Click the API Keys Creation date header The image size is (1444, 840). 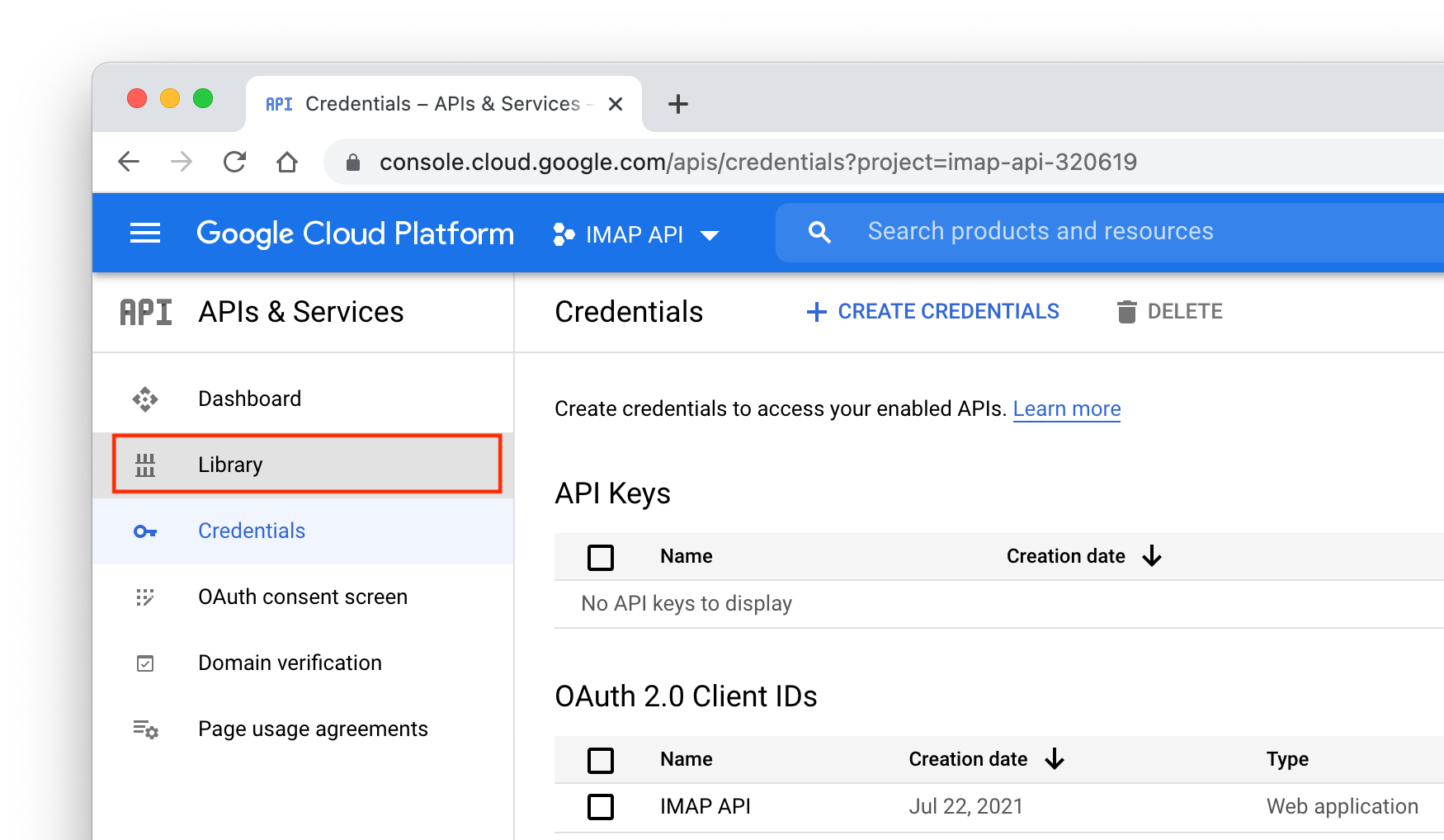pos(1065,556)
